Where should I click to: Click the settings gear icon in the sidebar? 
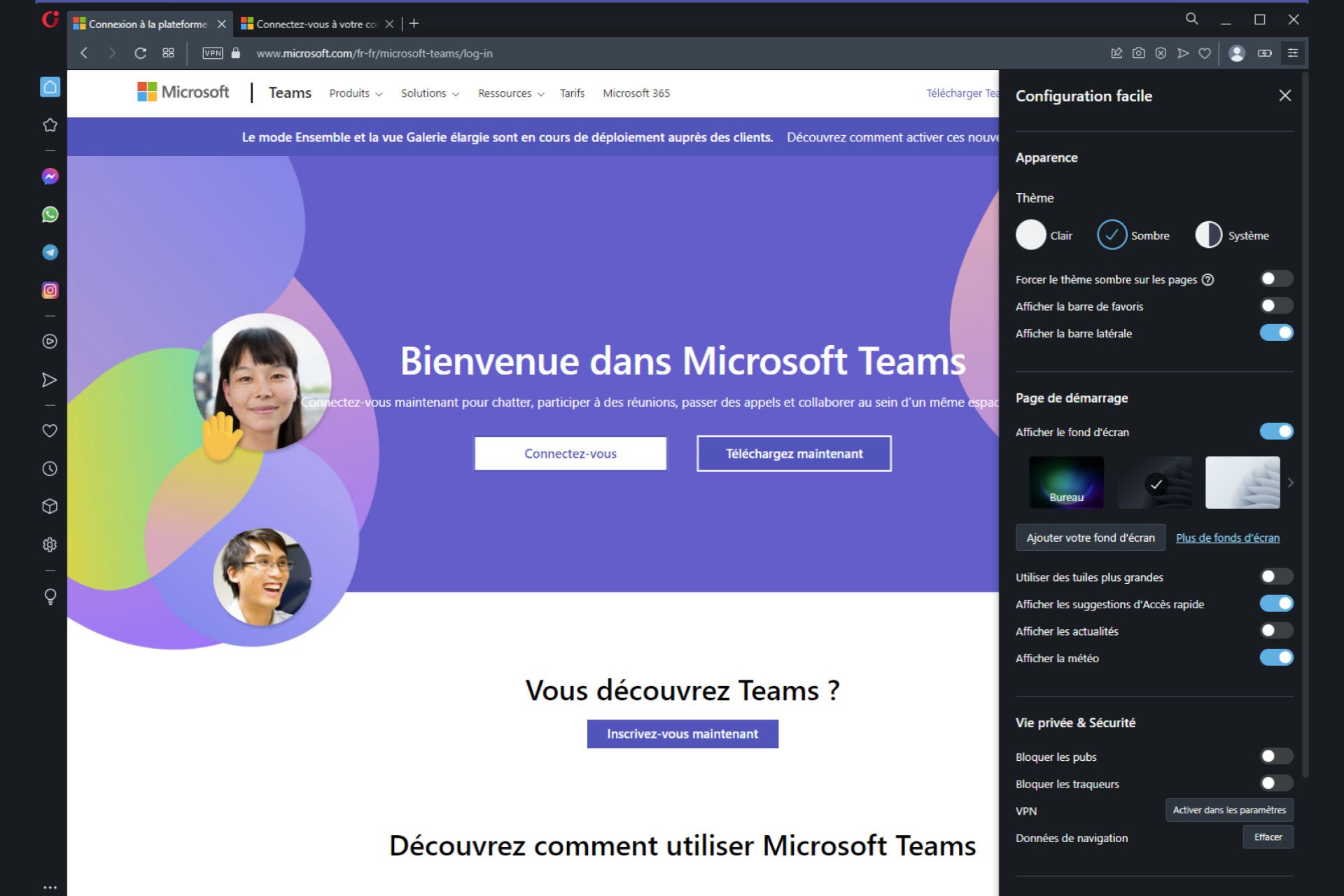pyautogui.click(x=50, y=545)
